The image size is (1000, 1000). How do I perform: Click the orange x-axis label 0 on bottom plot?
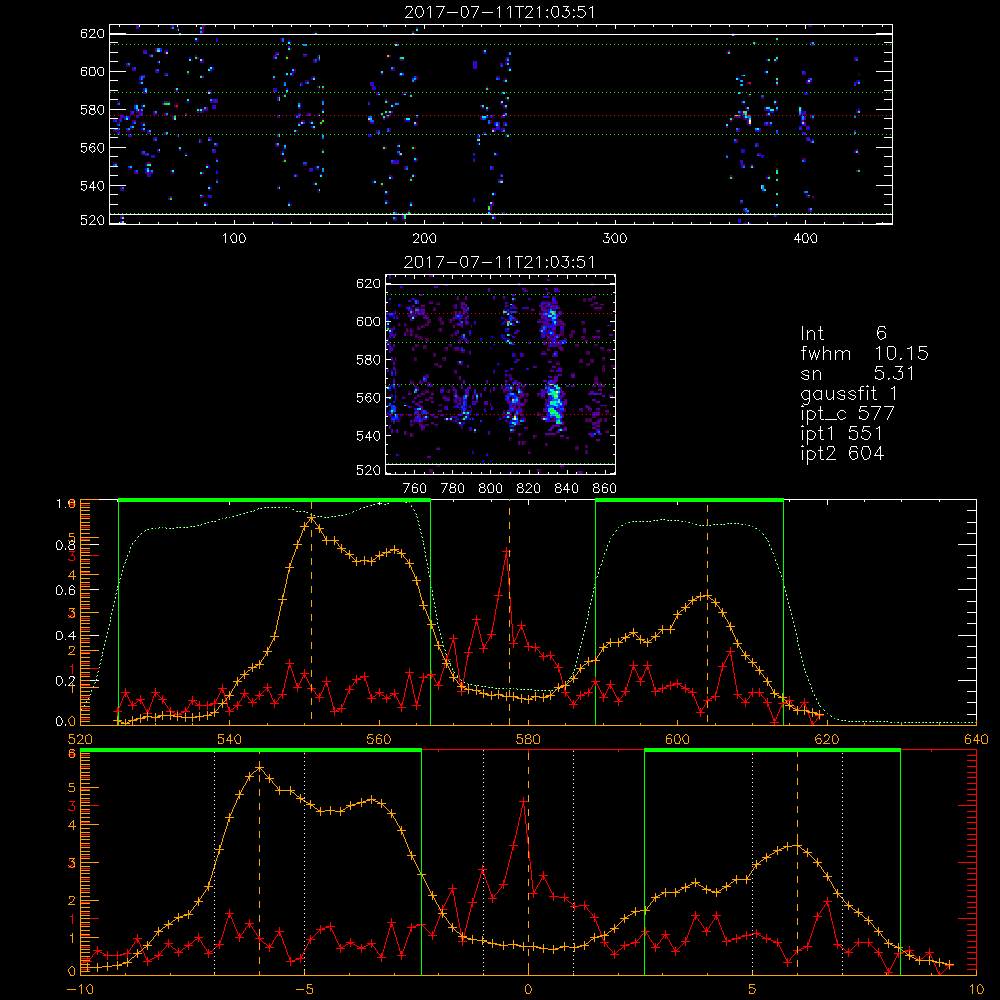click(528, 990)
